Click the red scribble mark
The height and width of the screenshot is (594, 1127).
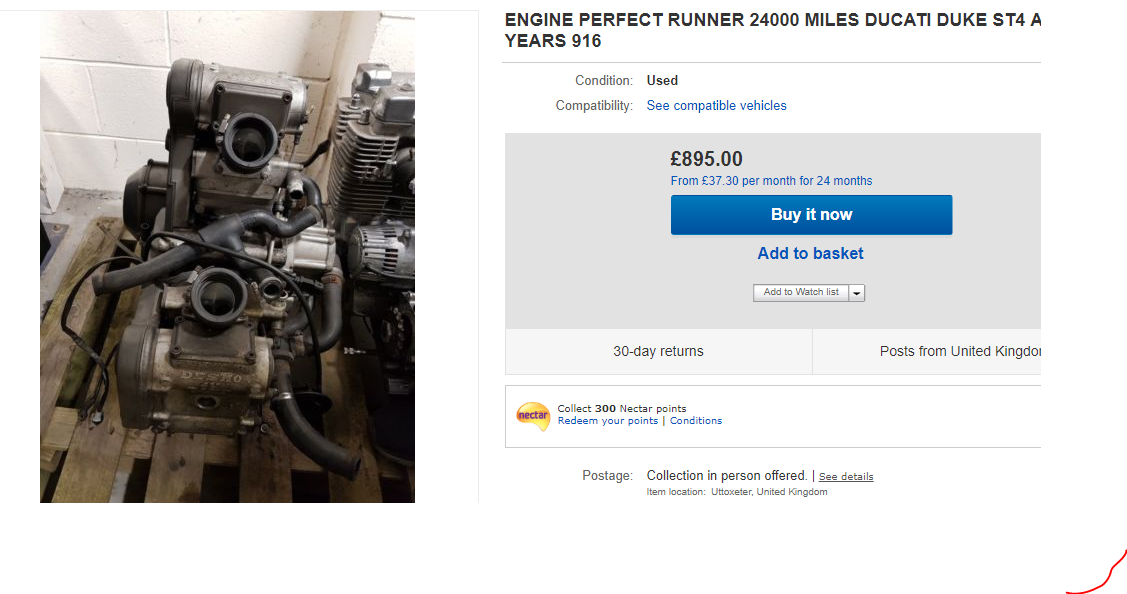1101,576
